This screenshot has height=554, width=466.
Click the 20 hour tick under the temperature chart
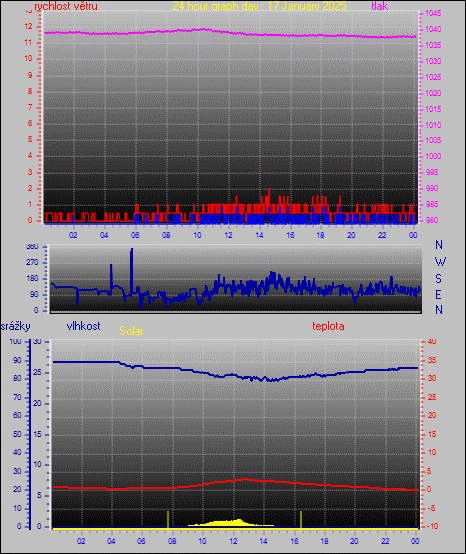(354, 541)
